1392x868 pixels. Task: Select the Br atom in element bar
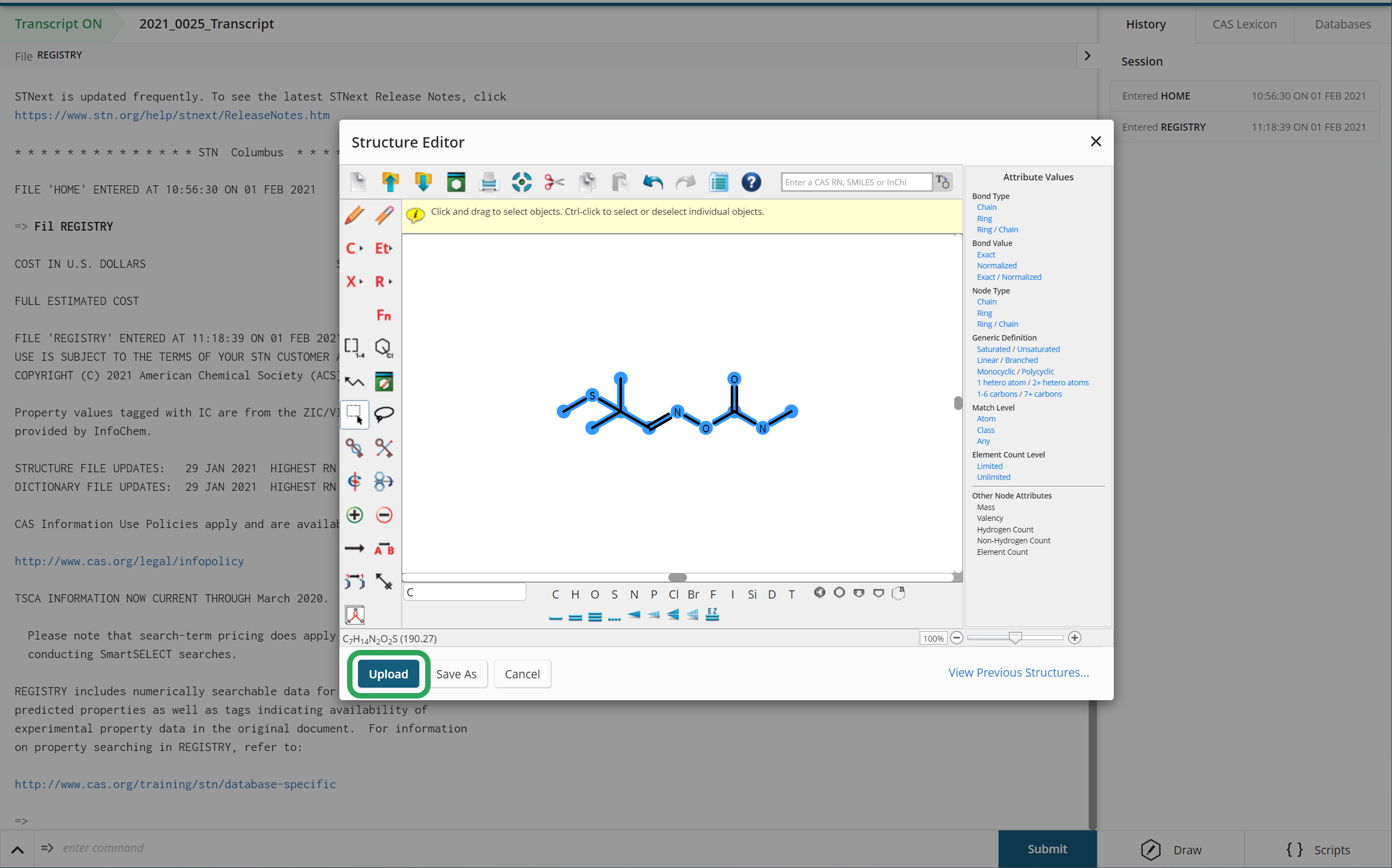694,594
